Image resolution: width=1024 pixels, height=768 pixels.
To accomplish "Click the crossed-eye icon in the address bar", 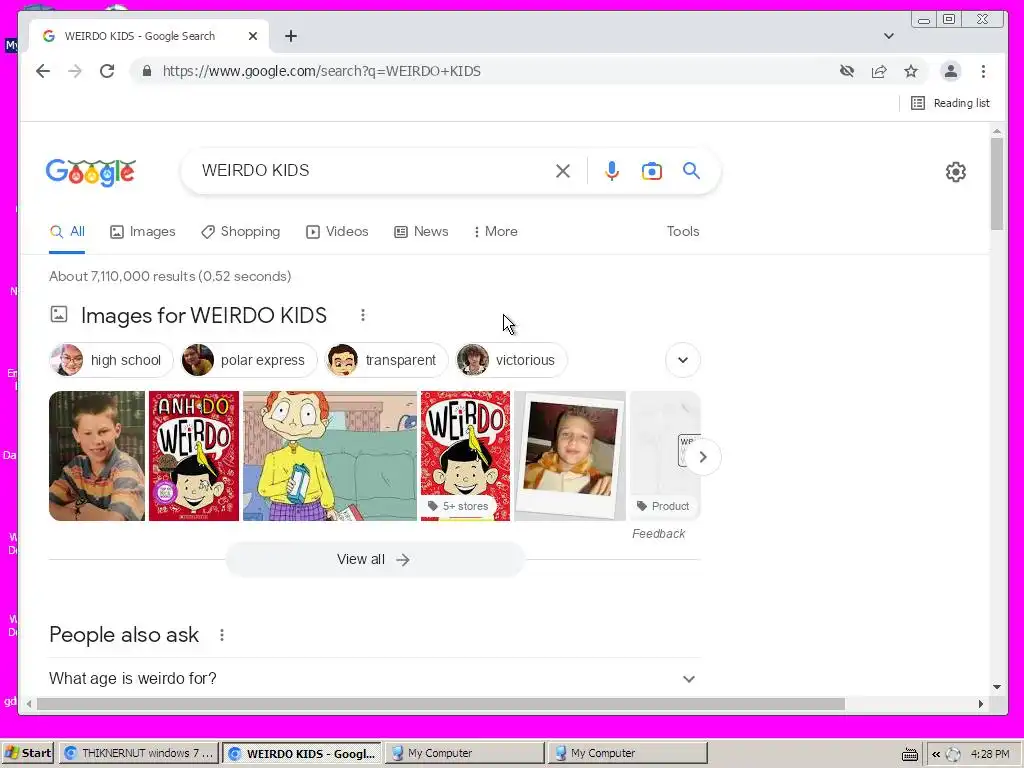I will tap(847, 71).
